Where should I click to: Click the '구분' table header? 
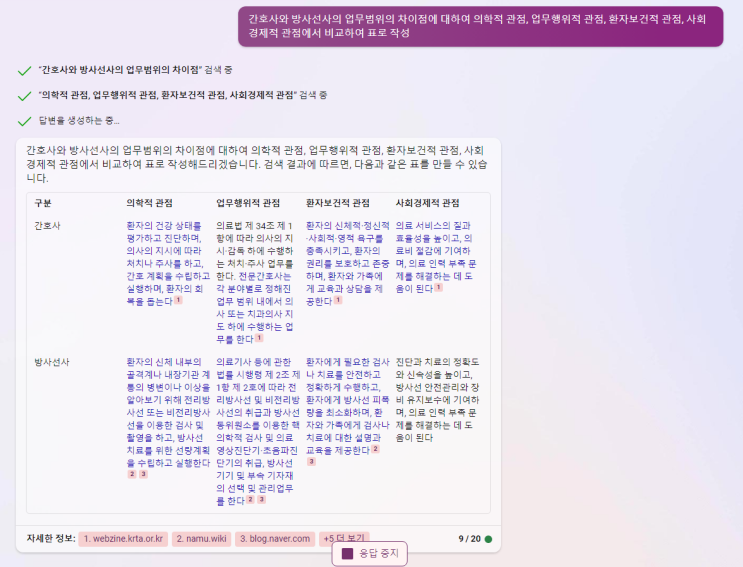click(x=43, y=203)
